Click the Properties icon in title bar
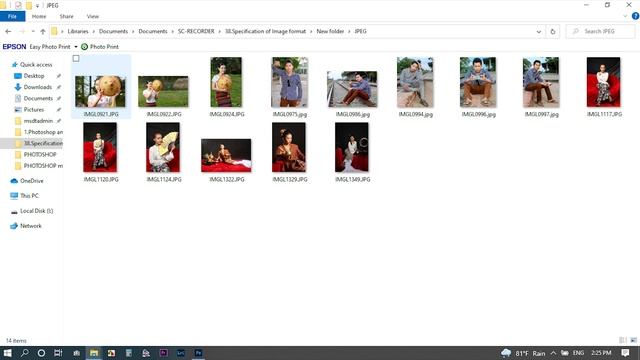Image resolution: width=640 pixels, height=360 pixels. tap(18, 5)
